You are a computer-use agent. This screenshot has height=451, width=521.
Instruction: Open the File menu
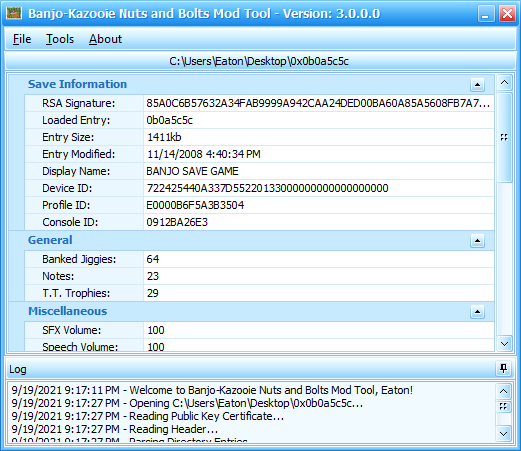tap(22, 39)
